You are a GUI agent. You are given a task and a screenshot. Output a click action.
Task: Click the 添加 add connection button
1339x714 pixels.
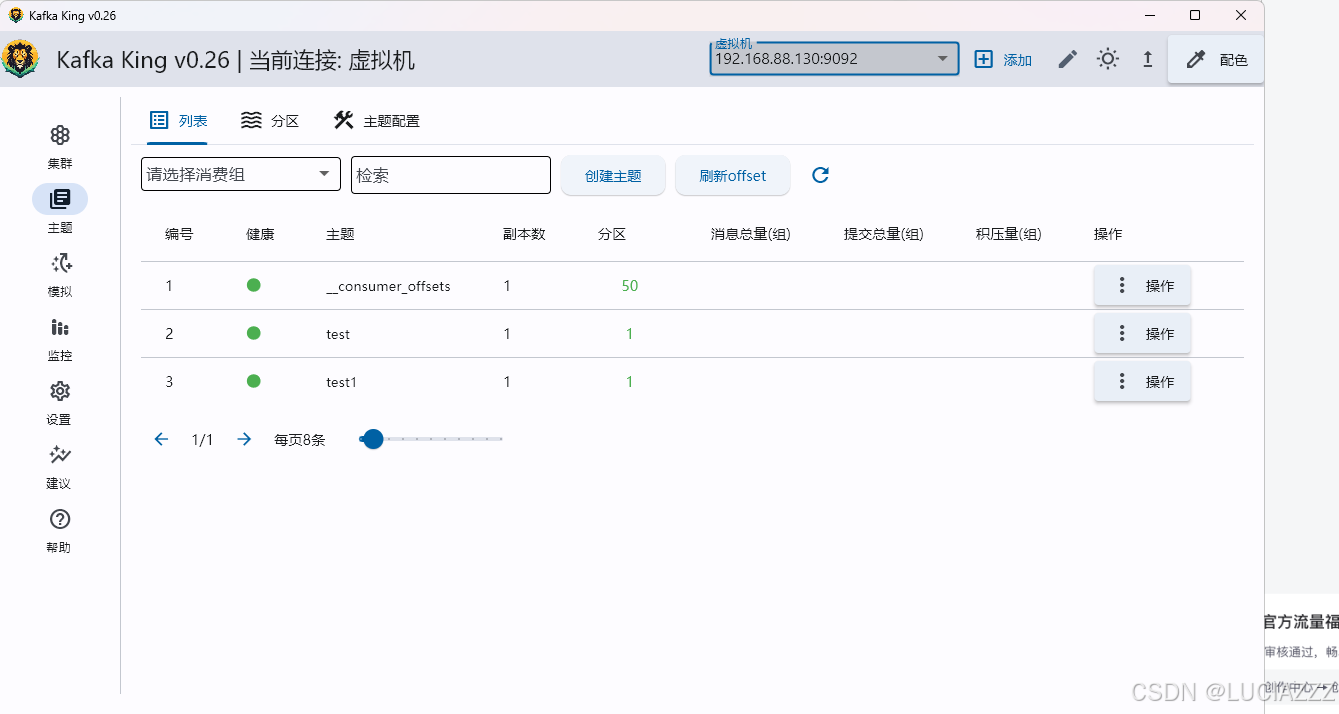pos(1003,60)
